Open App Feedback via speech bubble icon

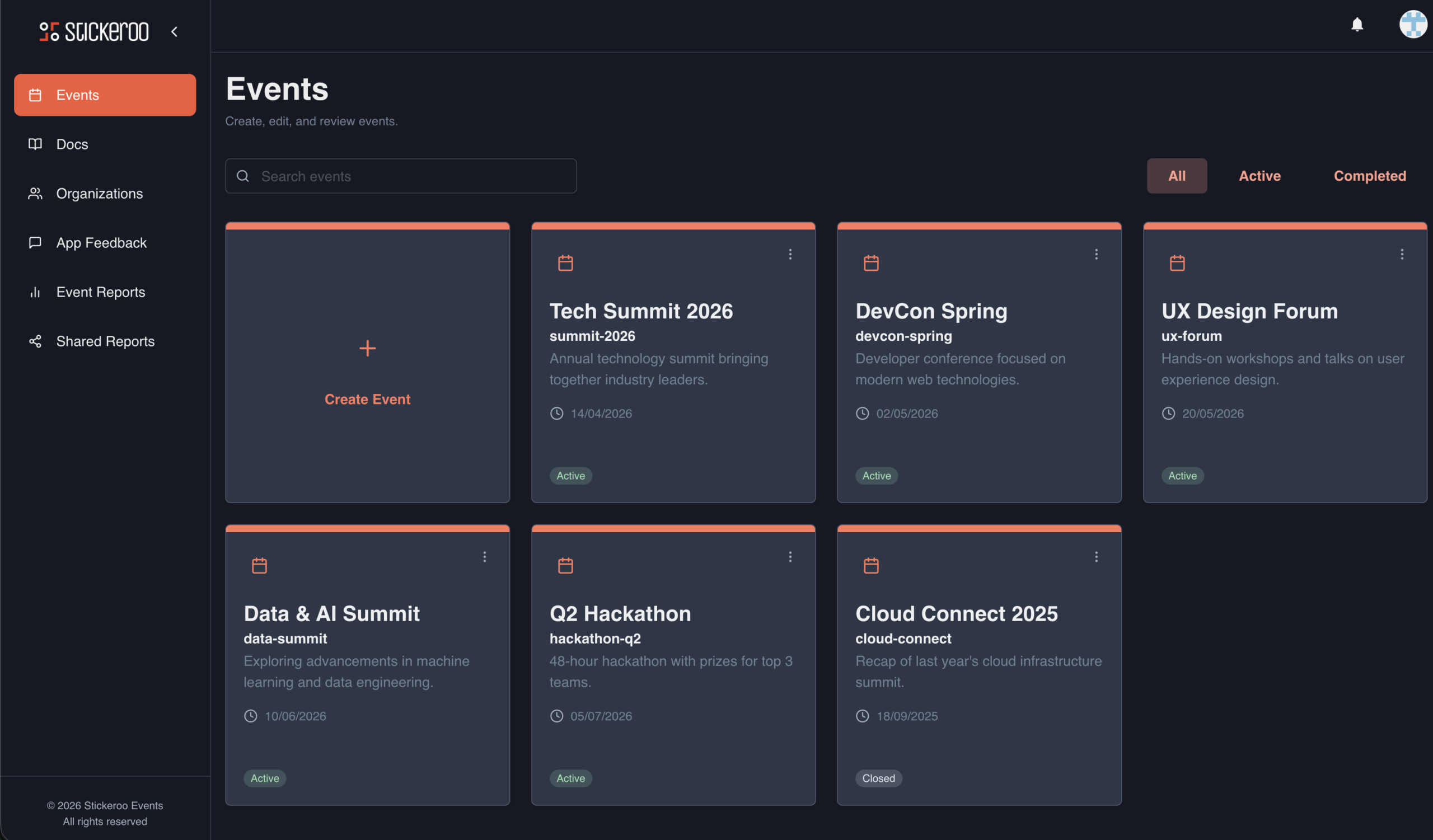click(35, 243)
